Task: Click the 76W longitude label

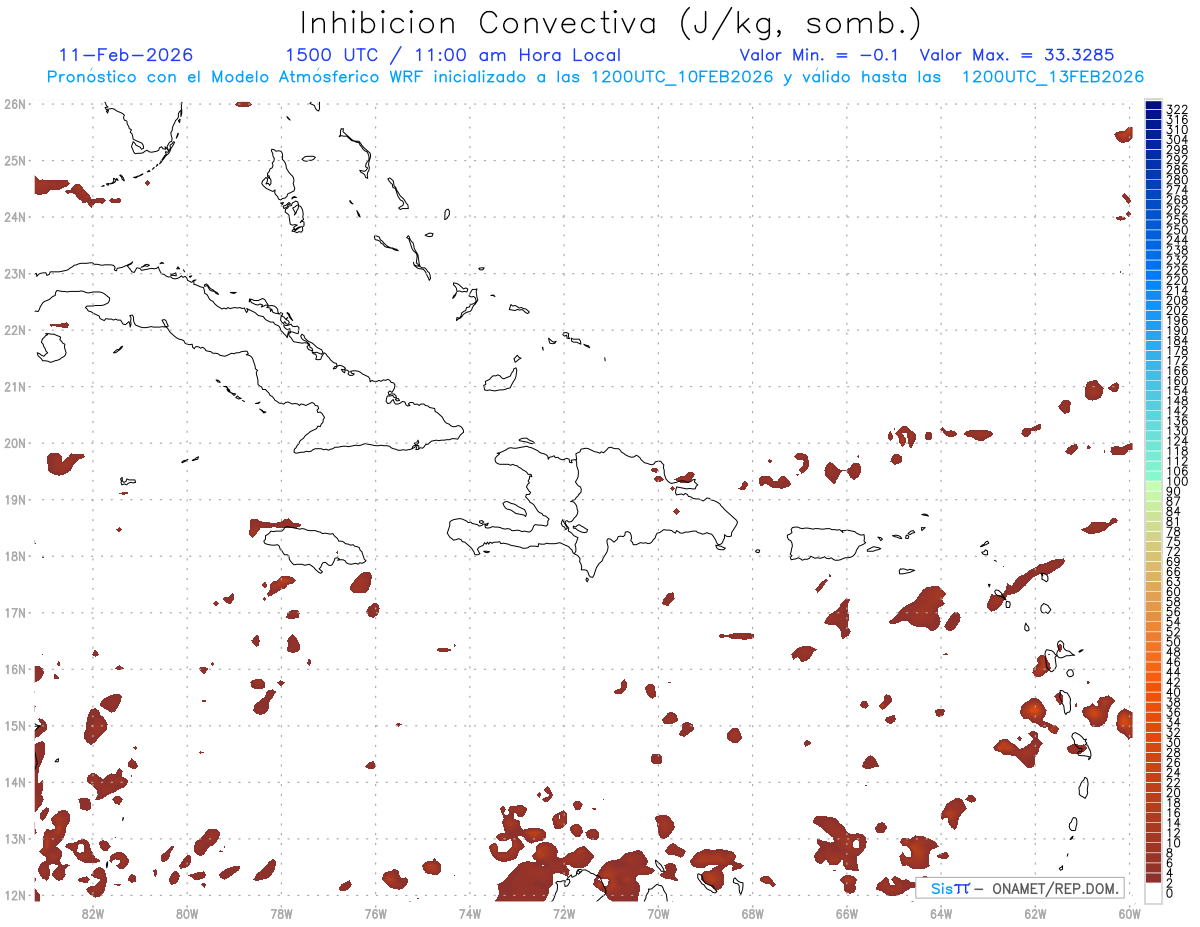Action: point(375,913)
